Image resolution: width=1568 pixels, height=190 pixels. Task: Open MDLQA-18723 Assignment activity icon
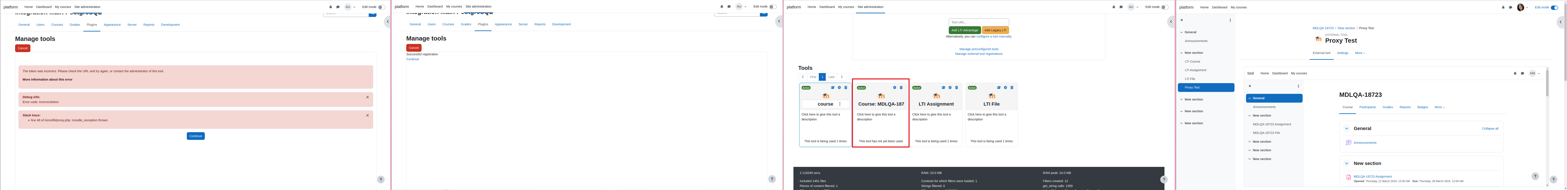(x=1348, y=177)
